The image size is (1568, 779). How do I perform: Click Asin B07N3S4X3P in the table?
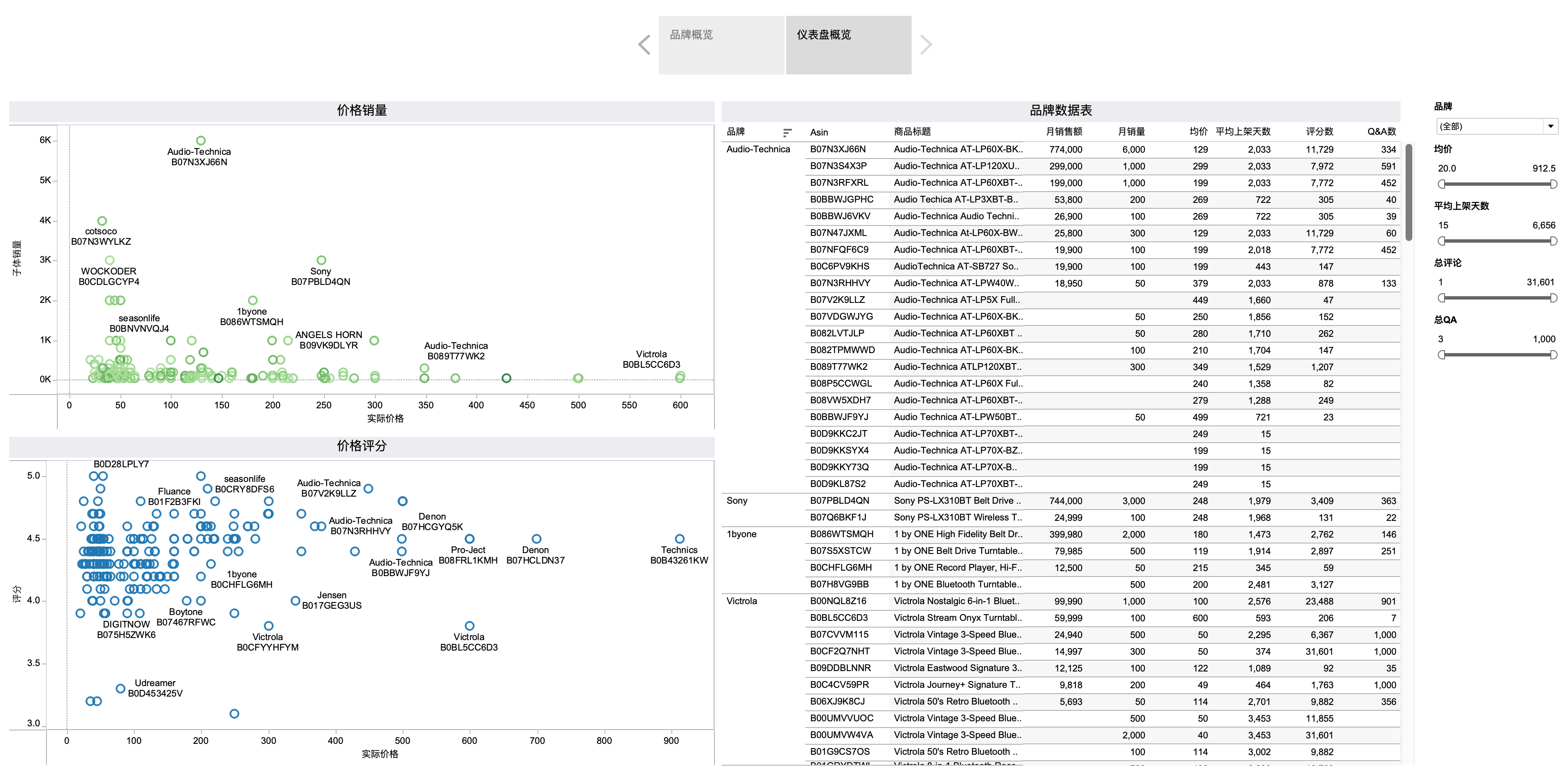point(838,166)
